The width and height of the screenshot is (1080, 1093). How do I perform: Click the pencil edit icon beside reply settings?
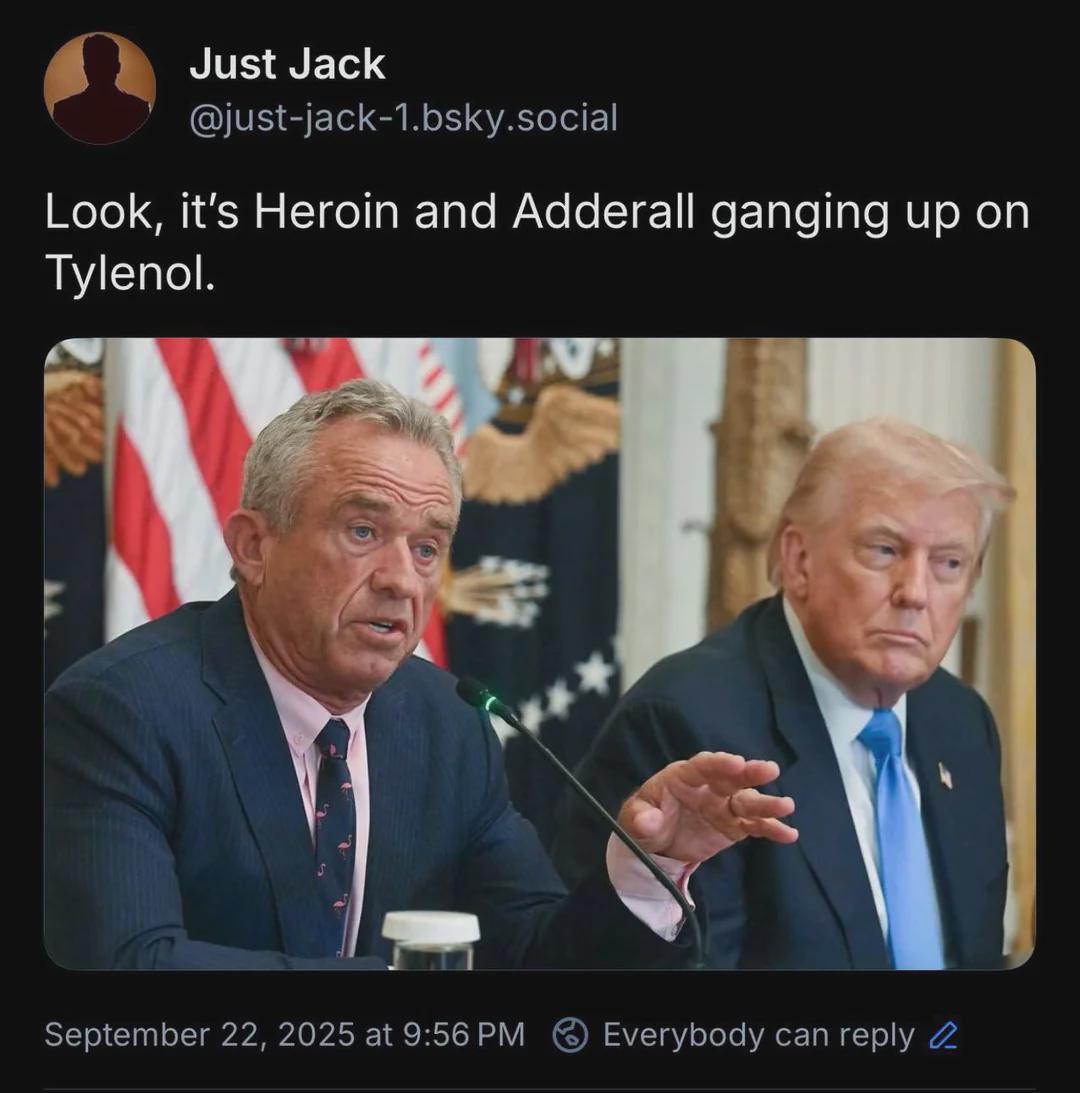(943, 1035)
